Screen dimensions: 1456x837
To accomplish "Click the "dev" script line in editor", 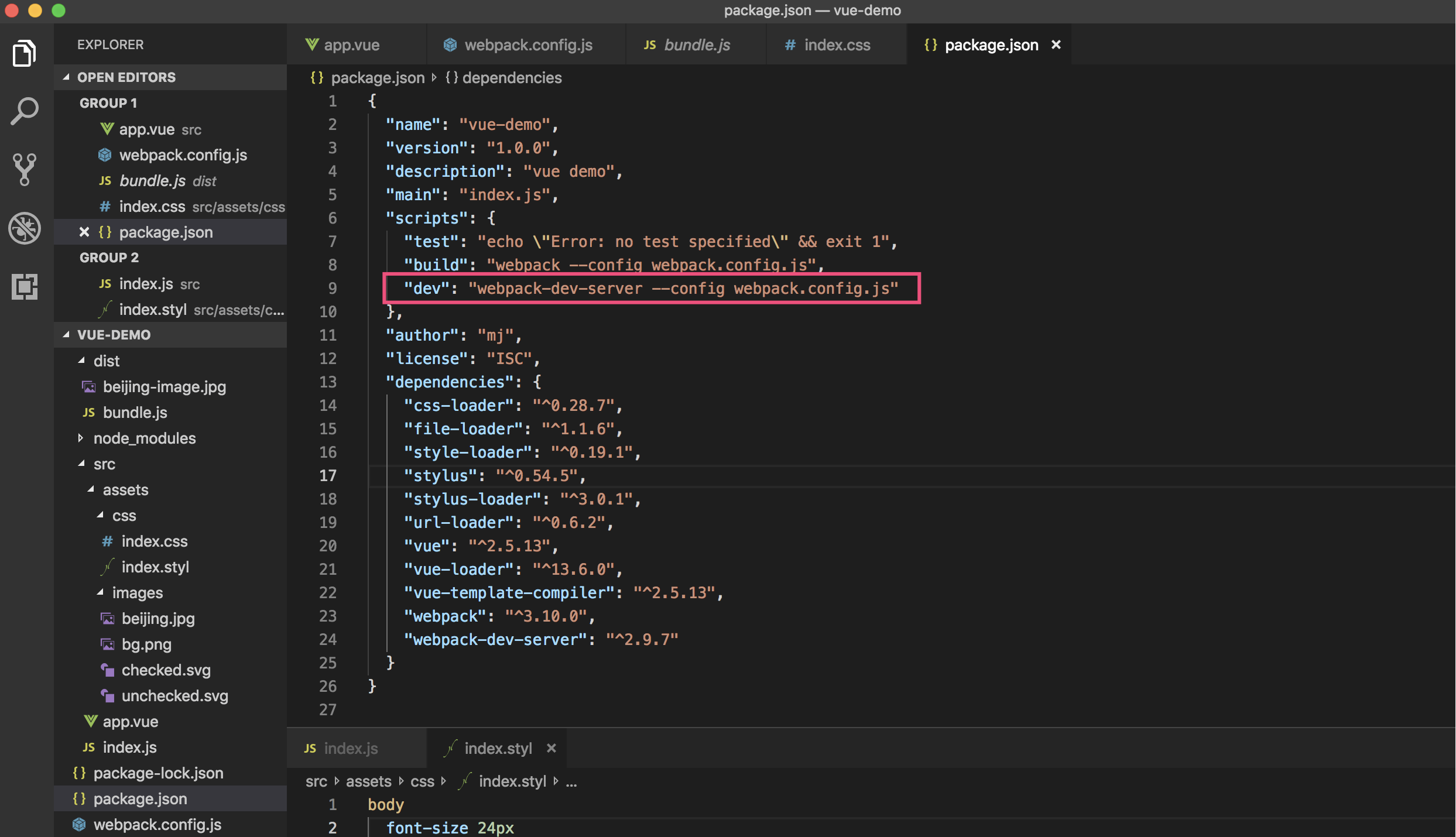I will 651,288.
